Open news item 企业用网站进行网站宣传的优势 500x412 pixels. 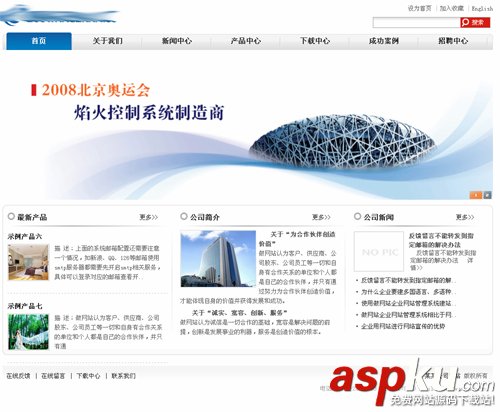point(403,326)
